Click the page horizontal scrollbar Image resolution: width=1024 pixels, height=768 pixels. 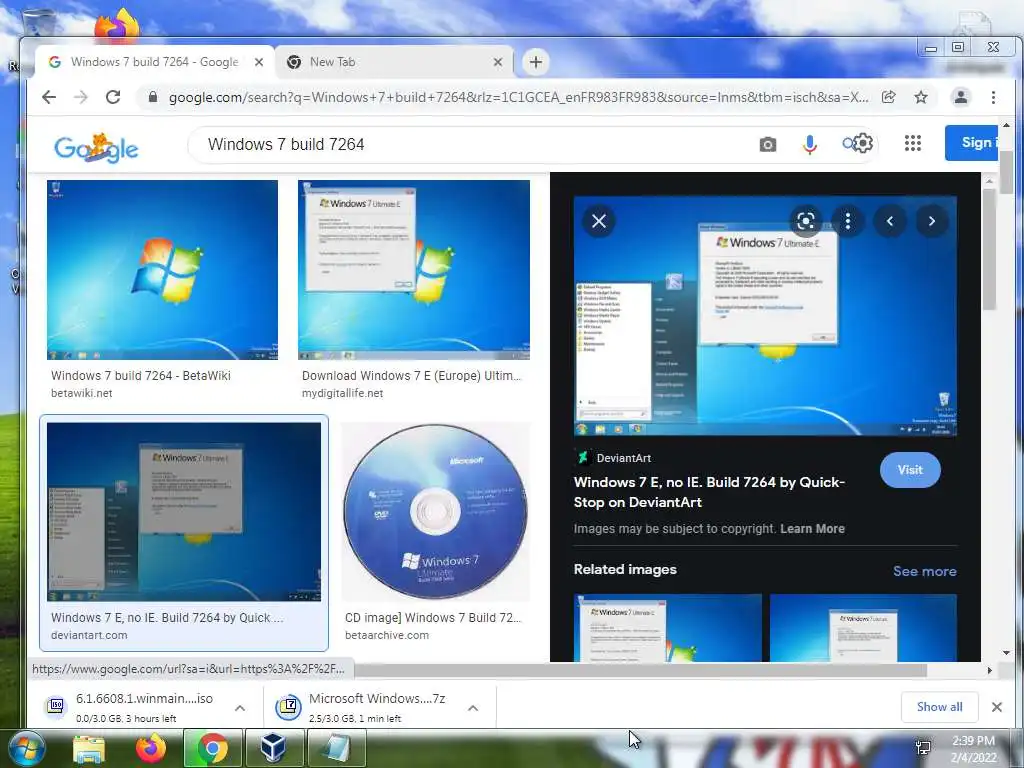pos(640,670)
